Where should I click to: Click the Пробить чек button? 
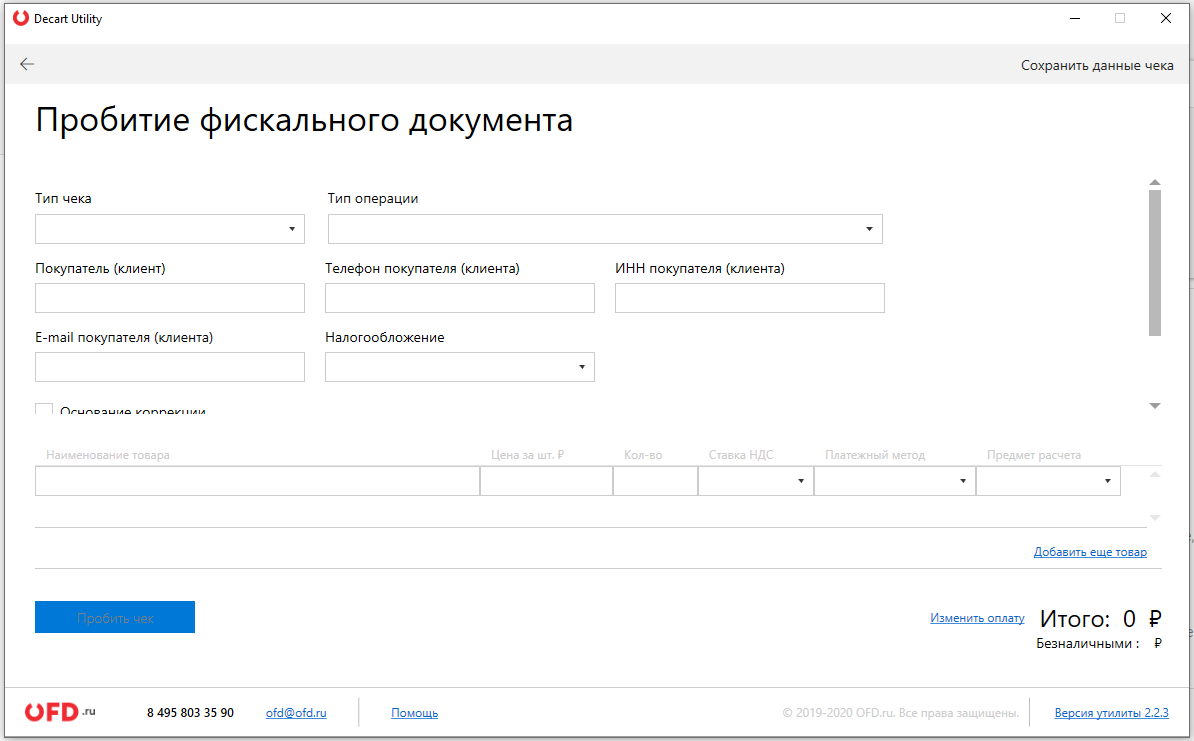(x=115, y=617)
